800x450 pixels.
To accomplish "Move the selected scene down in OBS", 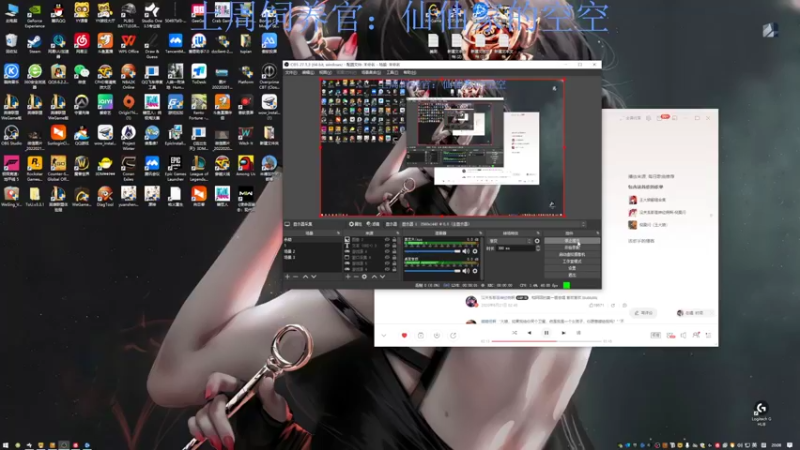I will pyautogui.click(x=314, y=277).
